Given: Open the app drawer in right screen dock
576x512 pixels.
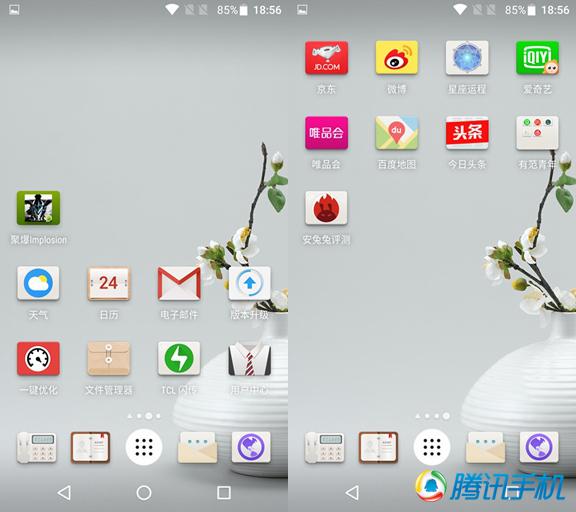Looking at the screenshot, I should [x=432, y=447].
